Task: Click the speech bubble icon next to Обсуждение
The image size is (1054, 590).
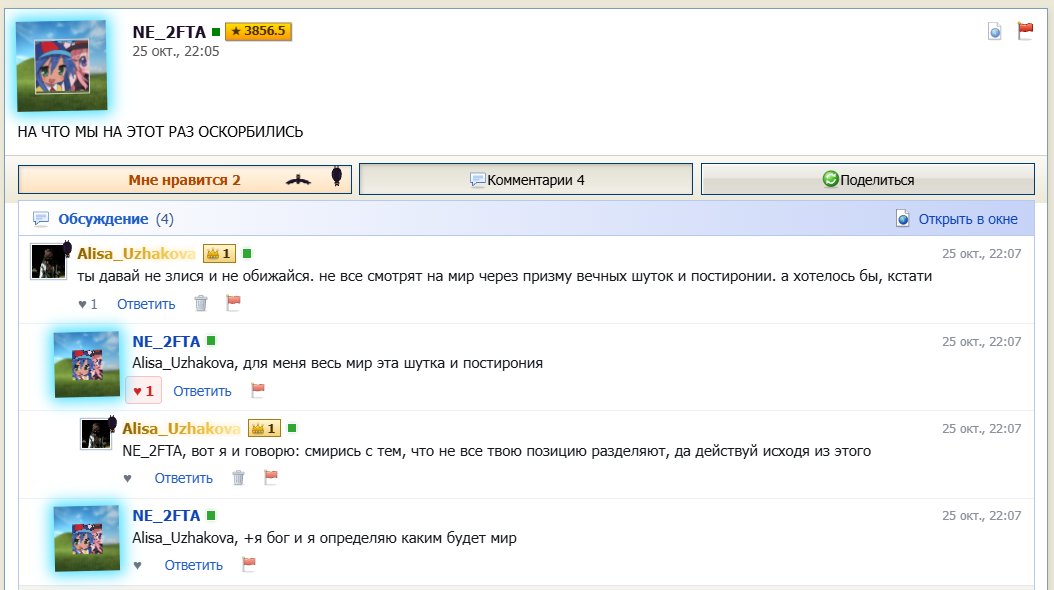Action: coord(41,219)
